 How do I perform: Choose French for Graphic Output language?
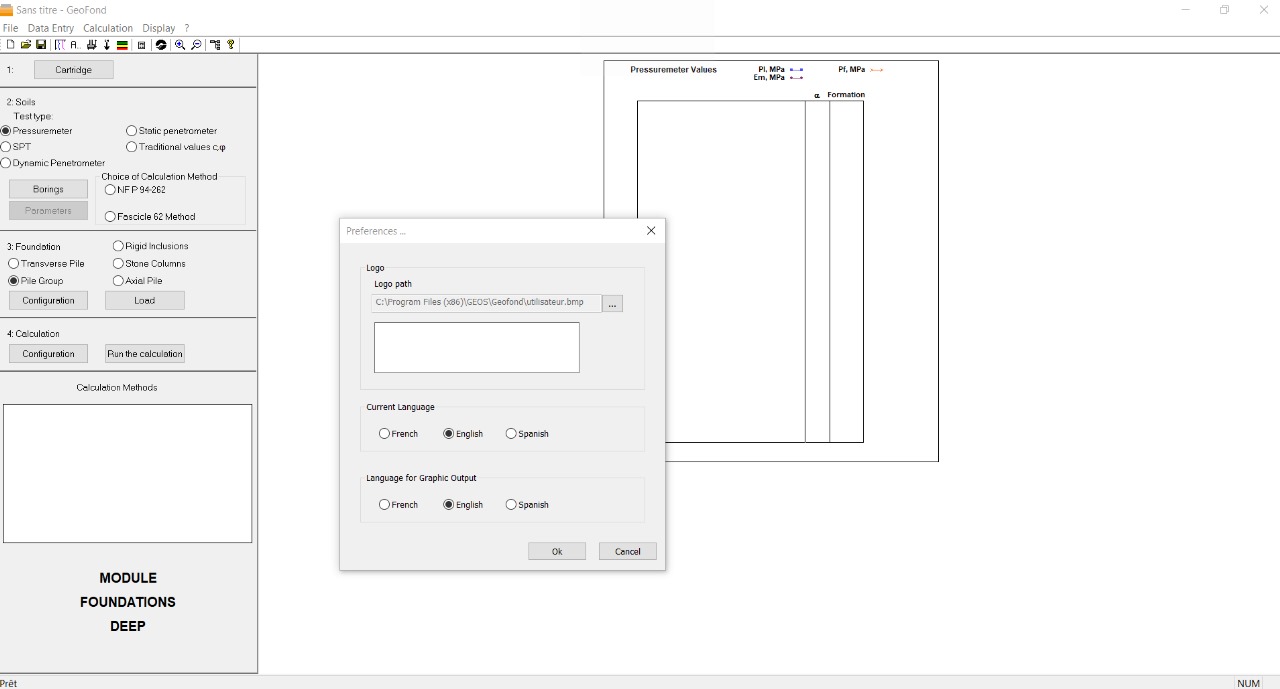click(x=398, y=505)
